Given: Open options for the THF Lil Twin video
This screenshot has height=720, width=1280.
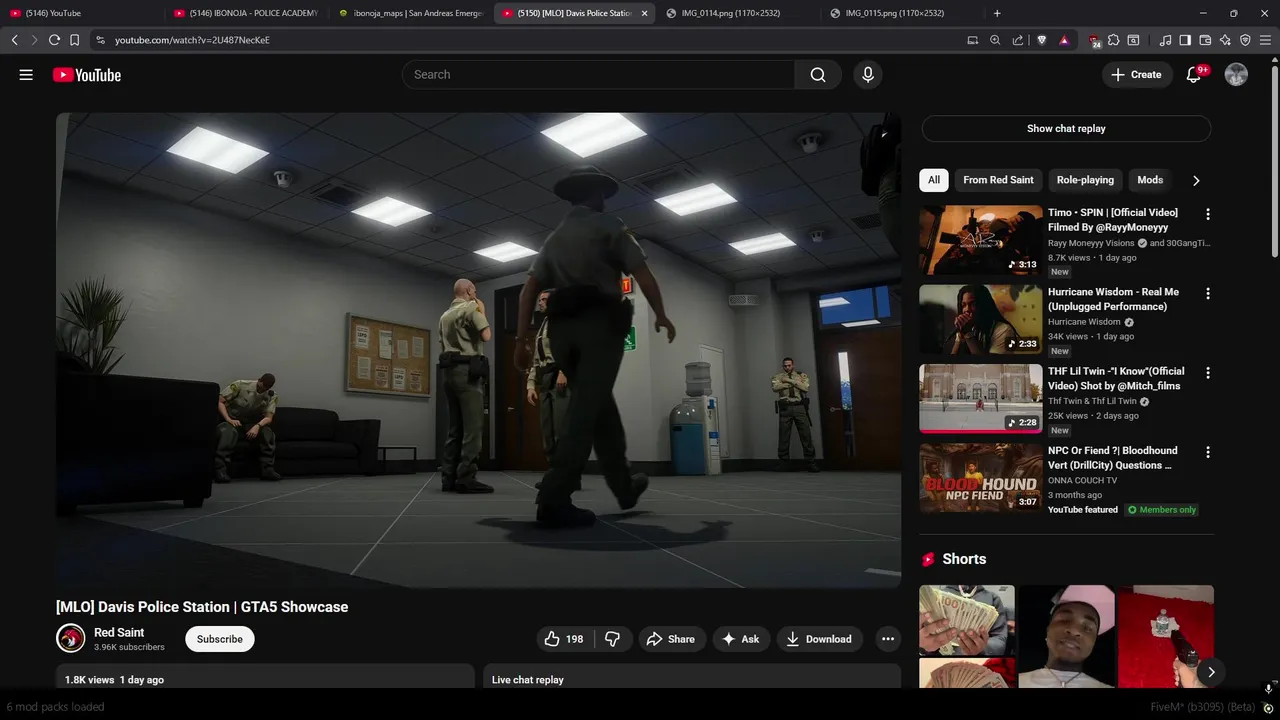Looking at the screenshot, I should (1207, 373).
